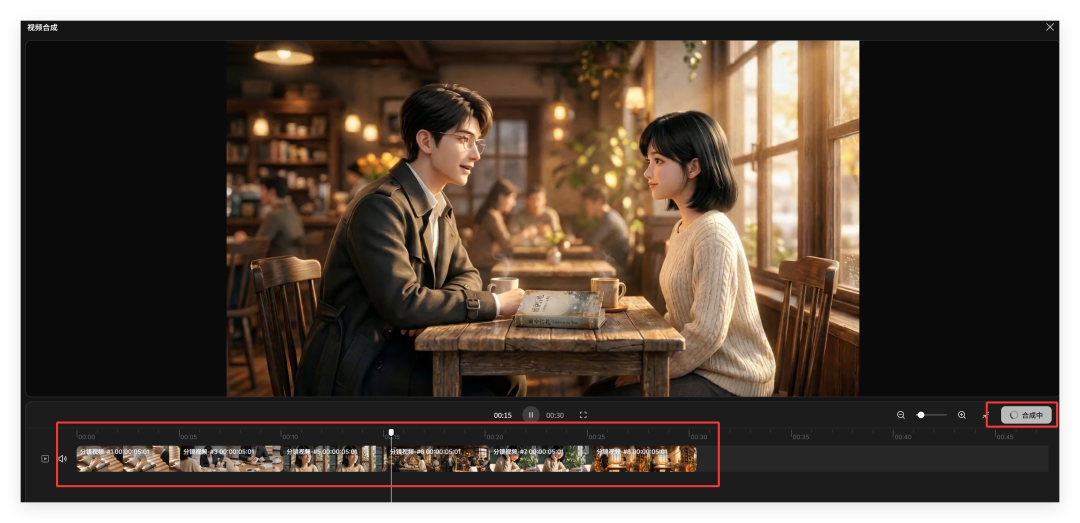Viewport: 1080px width, 523px height.
Task: Select clip 分镜视频-#1 on the timeline
Action: 128,459
